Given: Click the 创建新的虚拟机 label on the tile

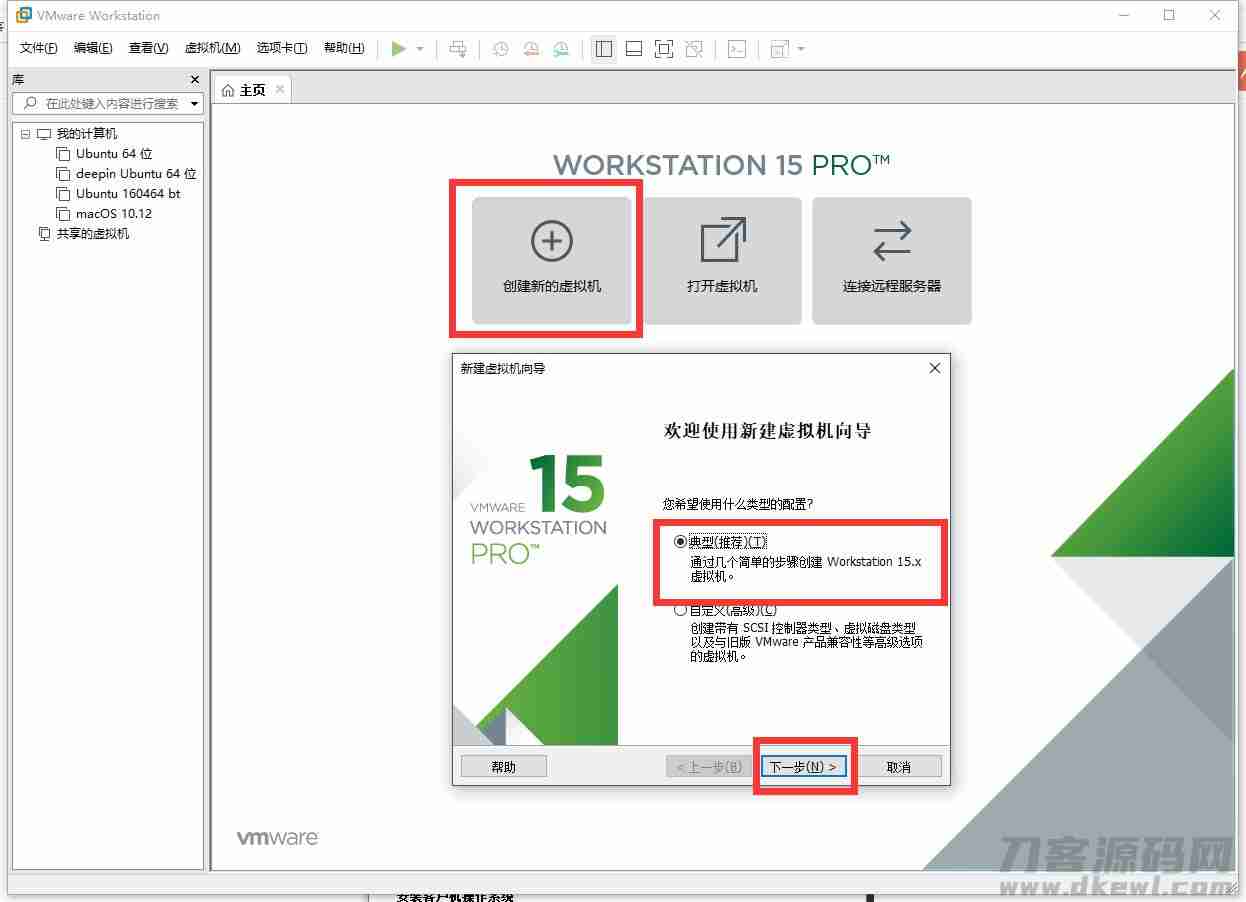Looking at the screenshot, I should (x=552, y=286).
